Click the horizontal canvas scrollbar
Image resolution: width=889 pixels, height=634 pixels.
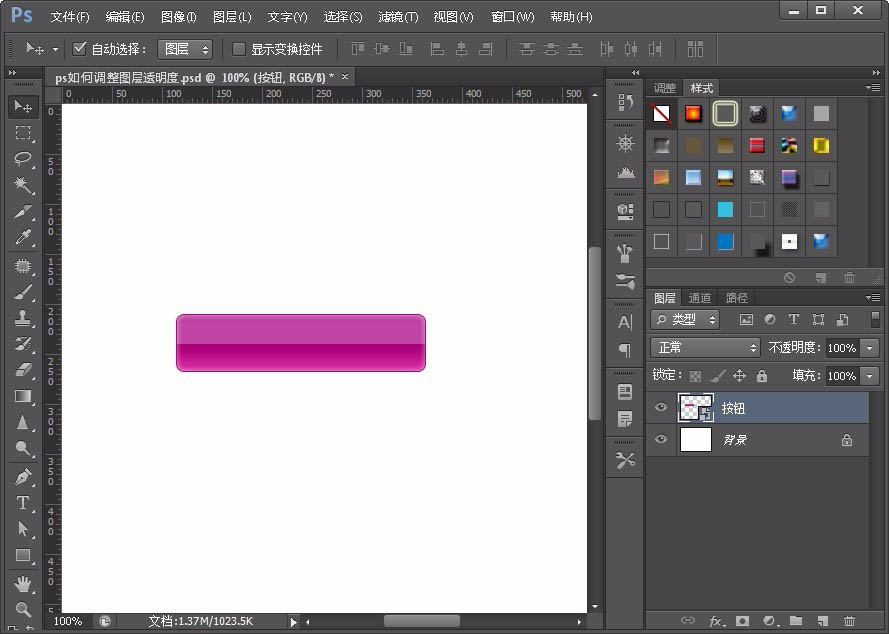point(420,620)
